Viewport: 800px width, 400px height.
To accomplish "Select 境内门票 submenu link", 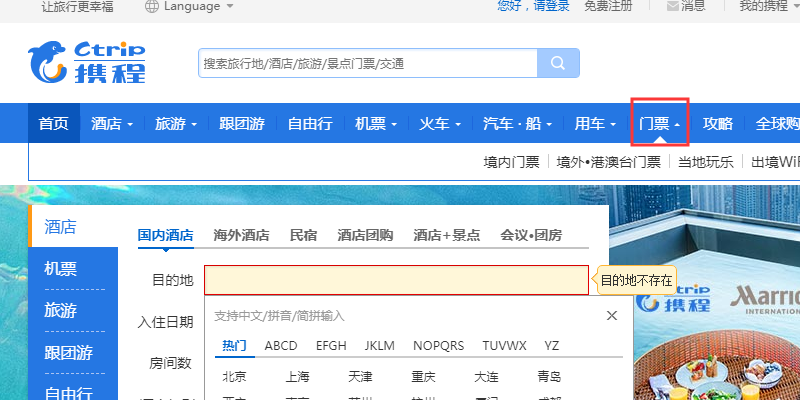I will coord(511,162).
